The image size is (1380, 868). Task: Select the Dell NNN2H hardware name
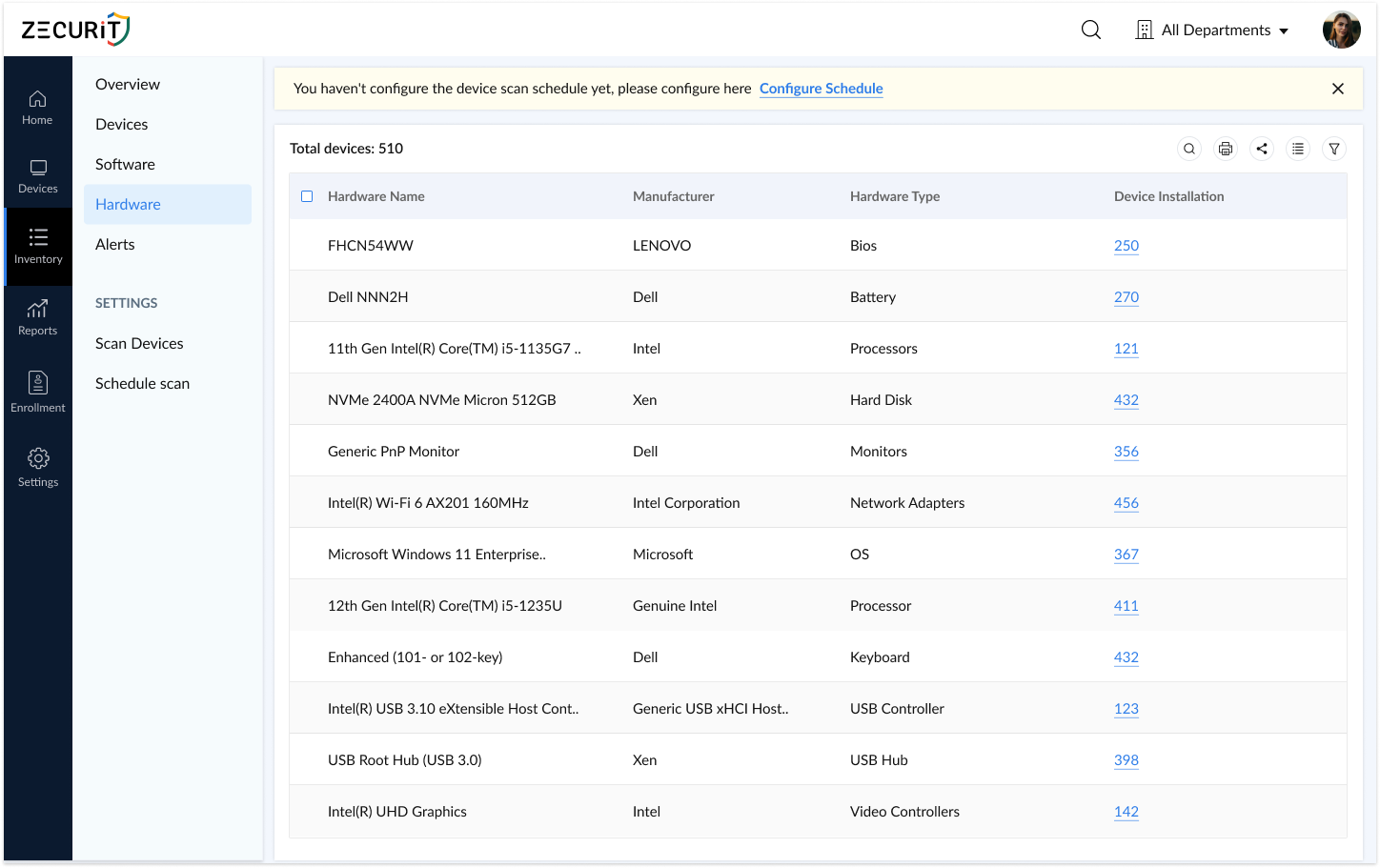pyautogui.click(x=368, y=297)
